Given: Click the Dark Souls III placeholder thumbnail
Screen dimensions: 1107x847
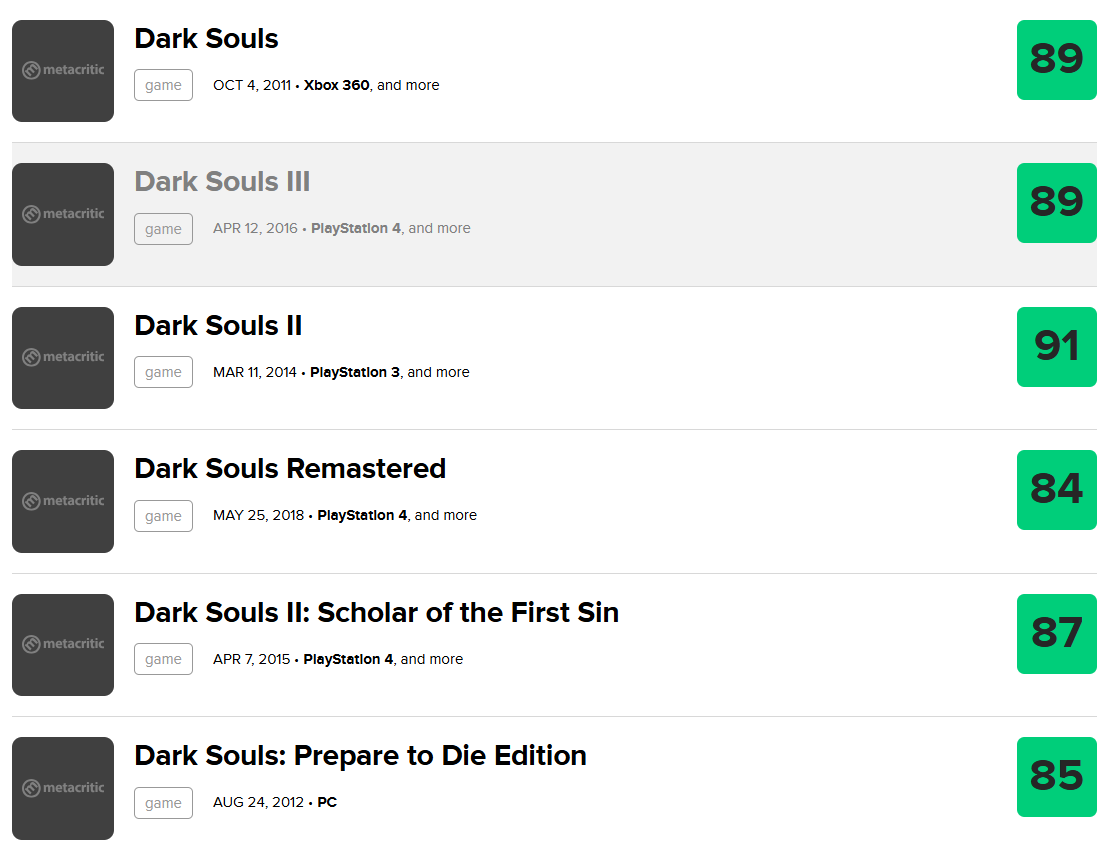Looking at the screenshot, I should click(63, 214).
